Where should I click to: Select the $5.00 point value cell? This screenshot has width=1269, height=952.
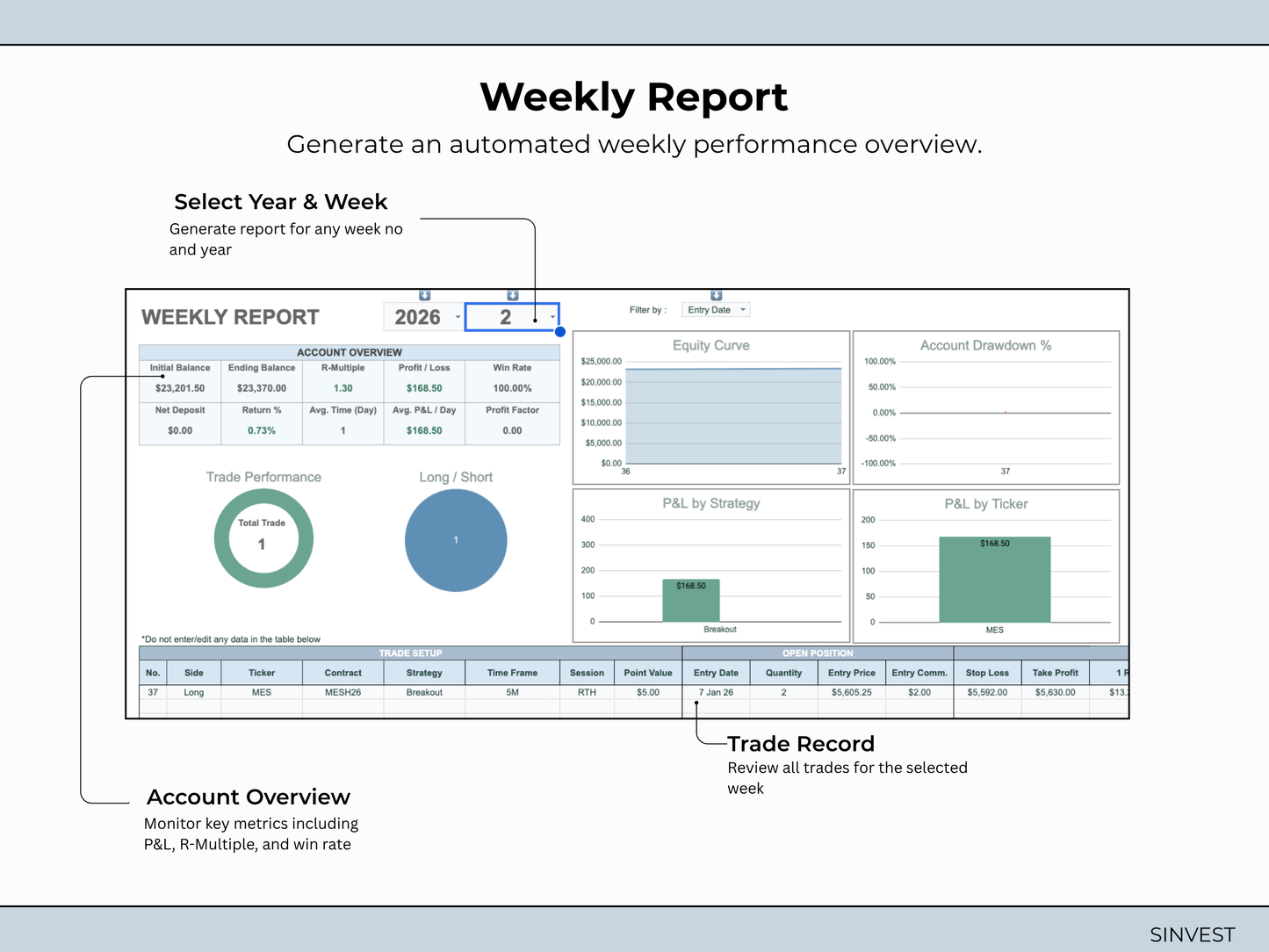tap(648, 692)
